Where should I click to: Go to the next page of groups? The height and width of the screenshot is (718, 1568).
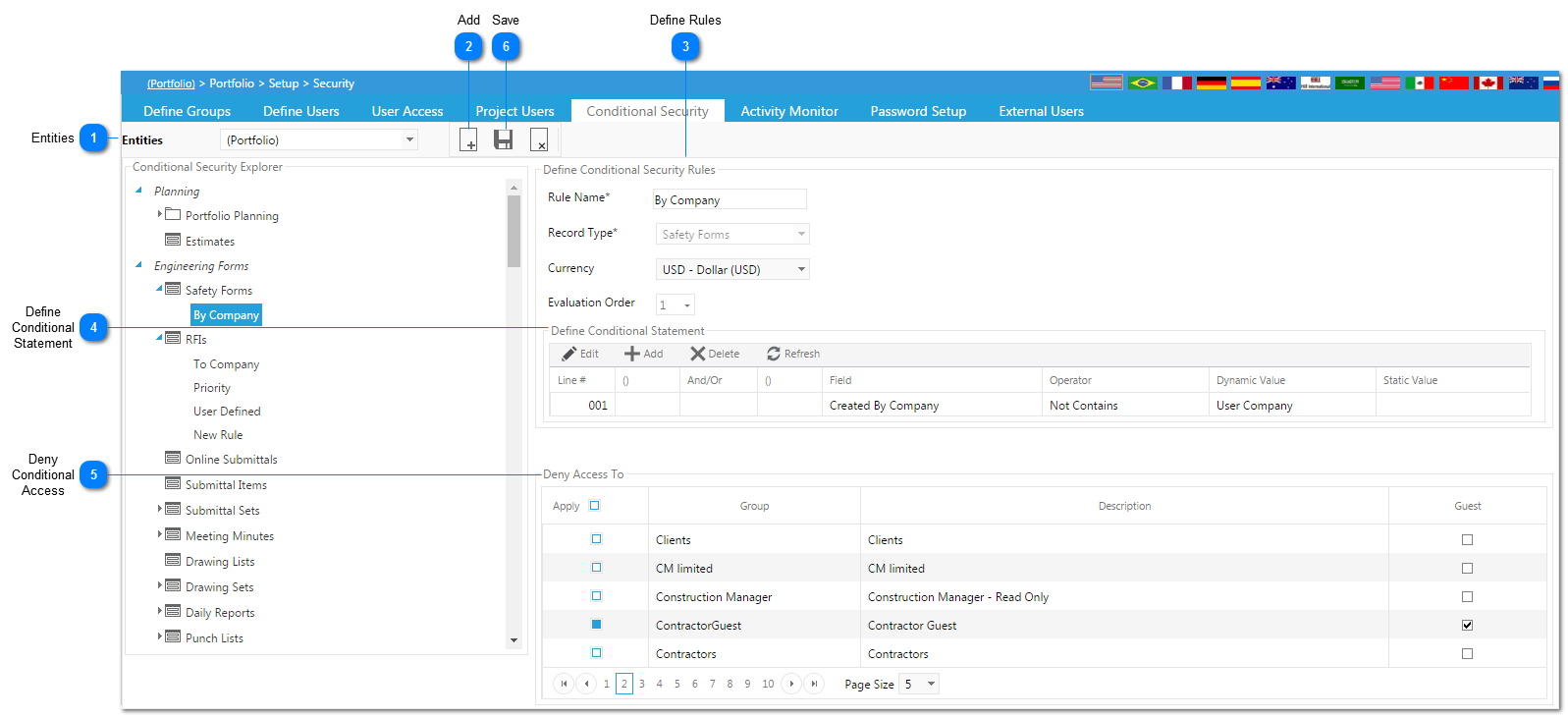[791, 684]
